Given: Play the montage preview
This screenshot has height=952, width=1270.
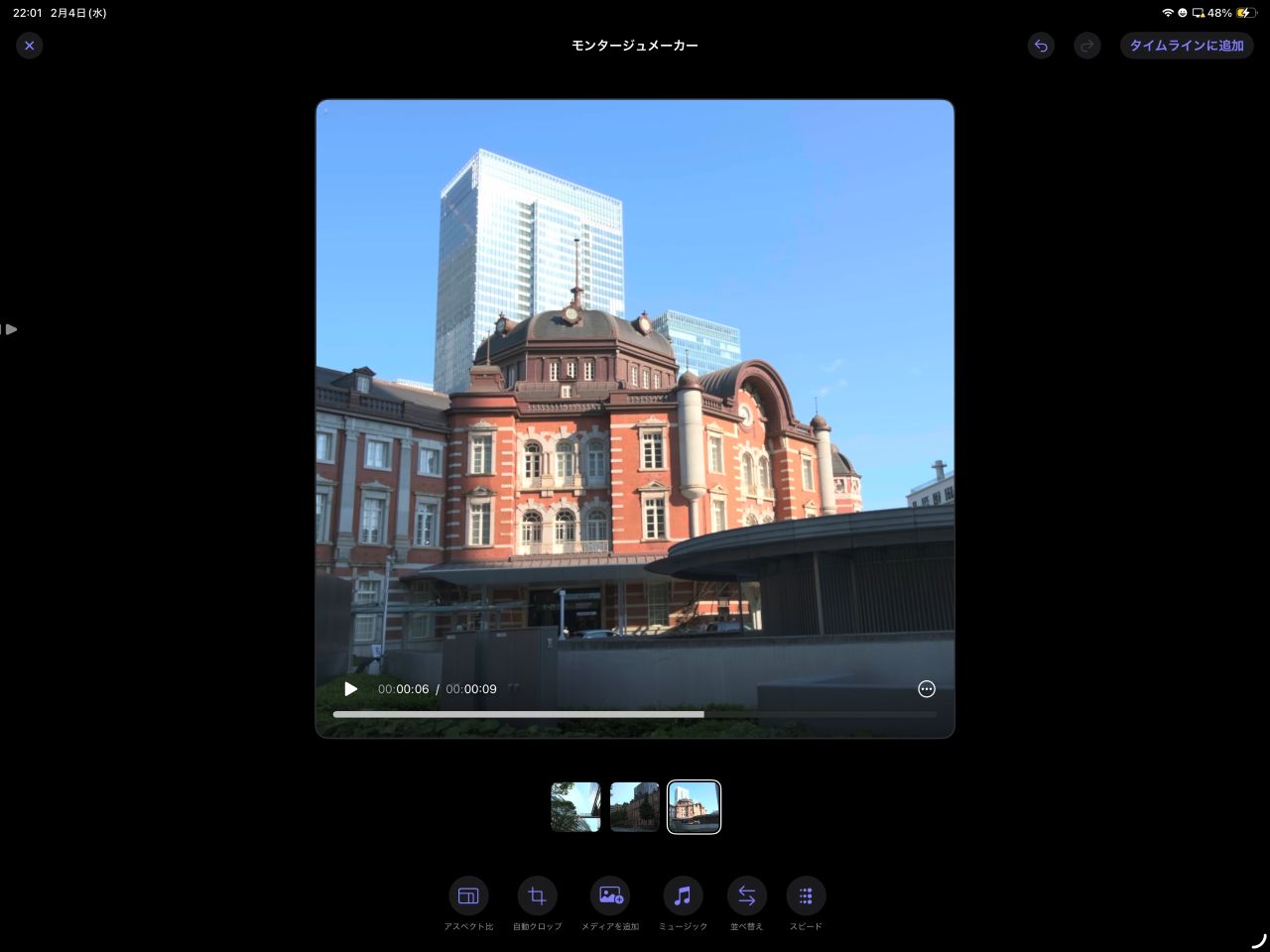Looking at the screenshot, I should [x=350, y=689].
